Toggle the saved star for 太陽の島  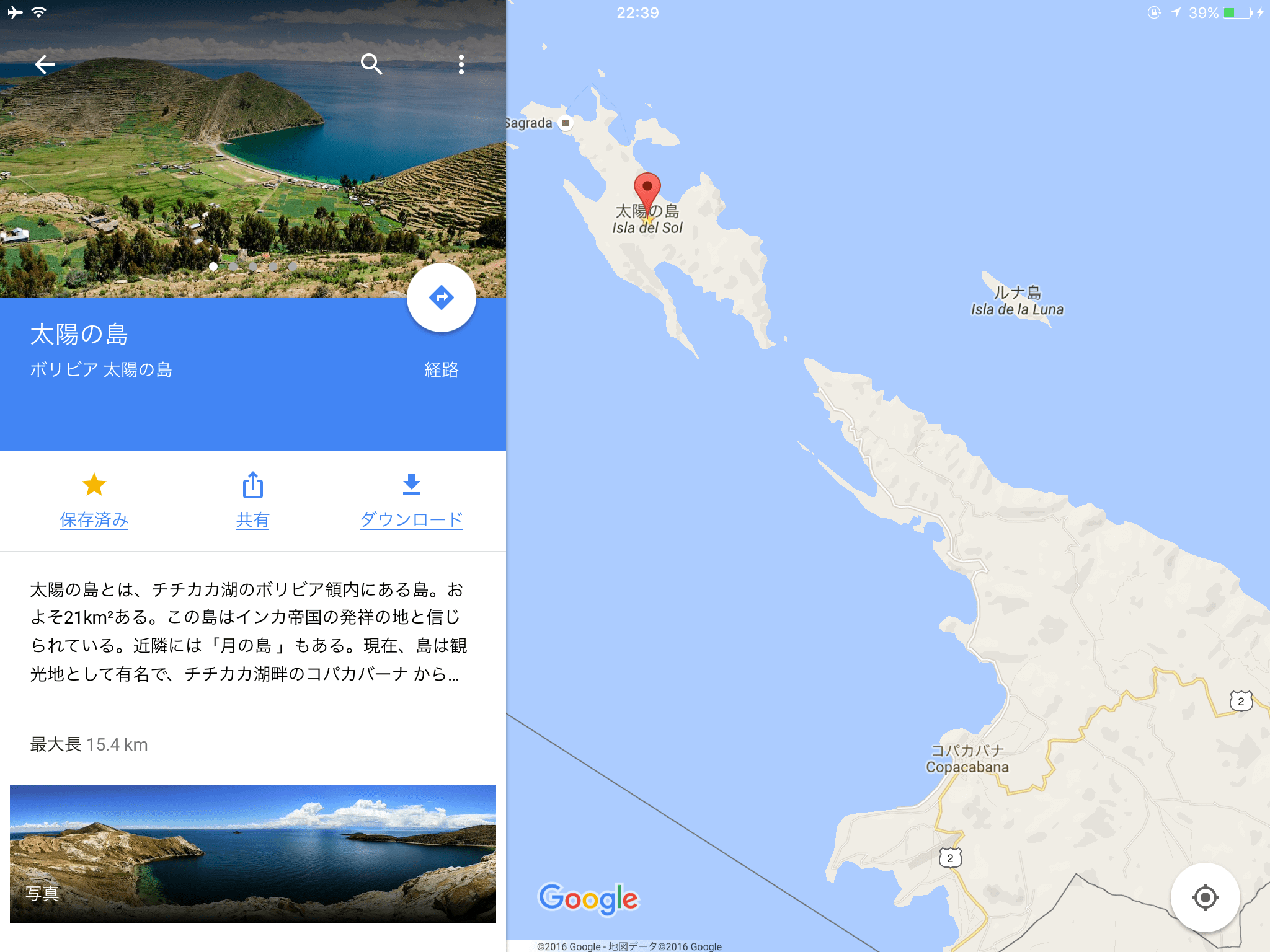94,485
